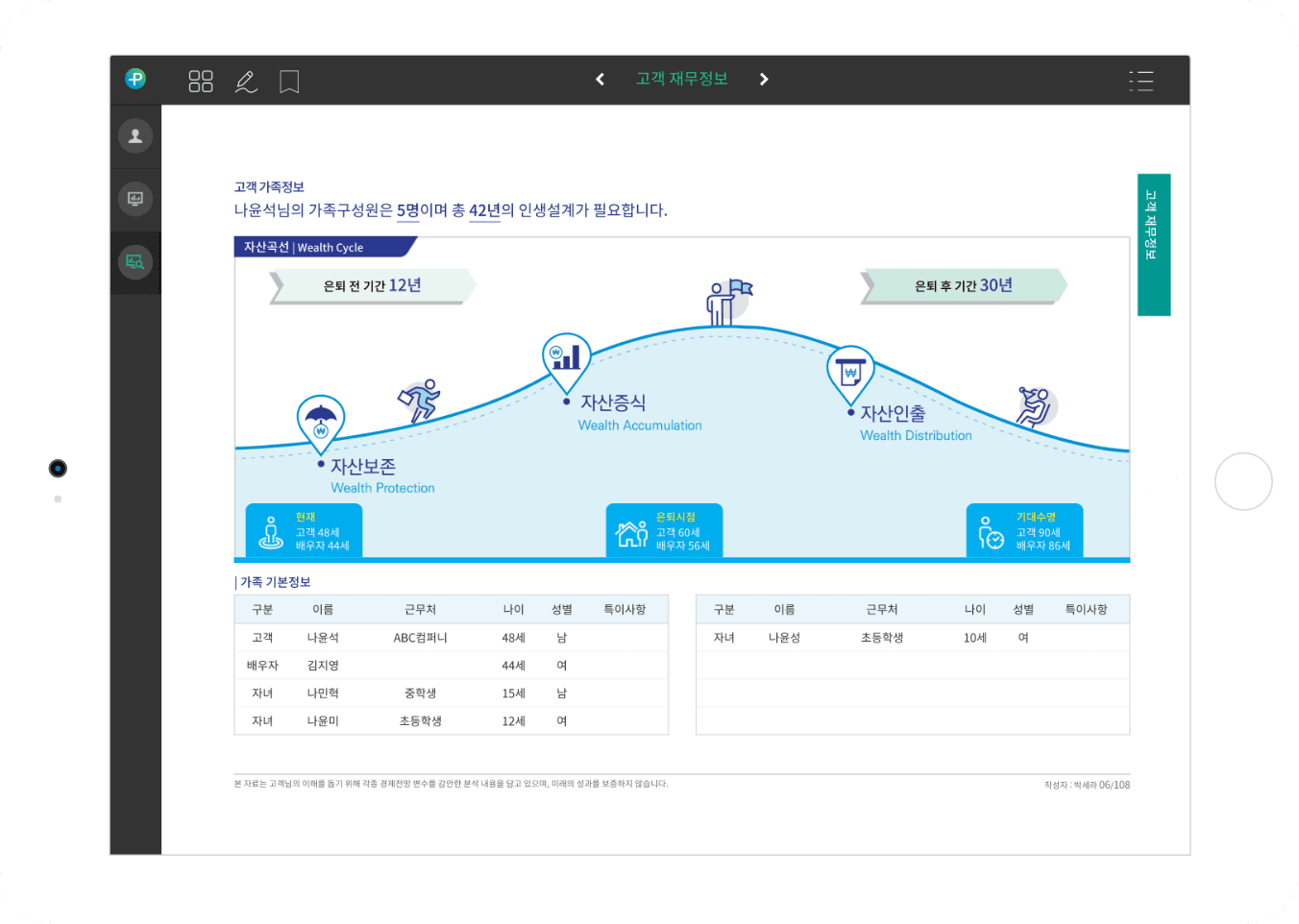The width and height of the screenshot is (1299, 924).
Task: Click the 5명 family count text
Action: pos(407,210)
